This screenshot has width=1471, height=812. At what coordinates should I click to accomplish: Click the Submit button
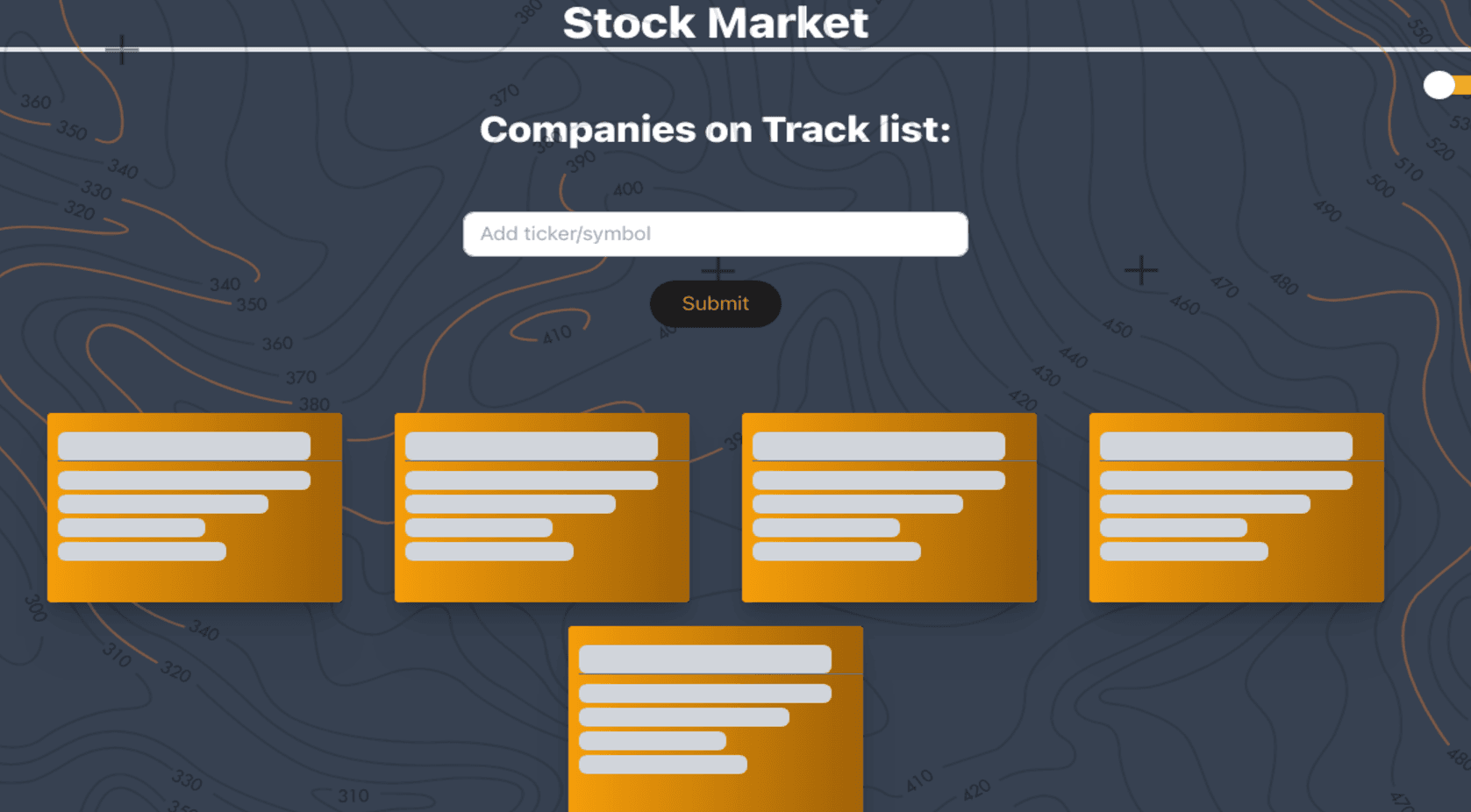coord(715,304)
